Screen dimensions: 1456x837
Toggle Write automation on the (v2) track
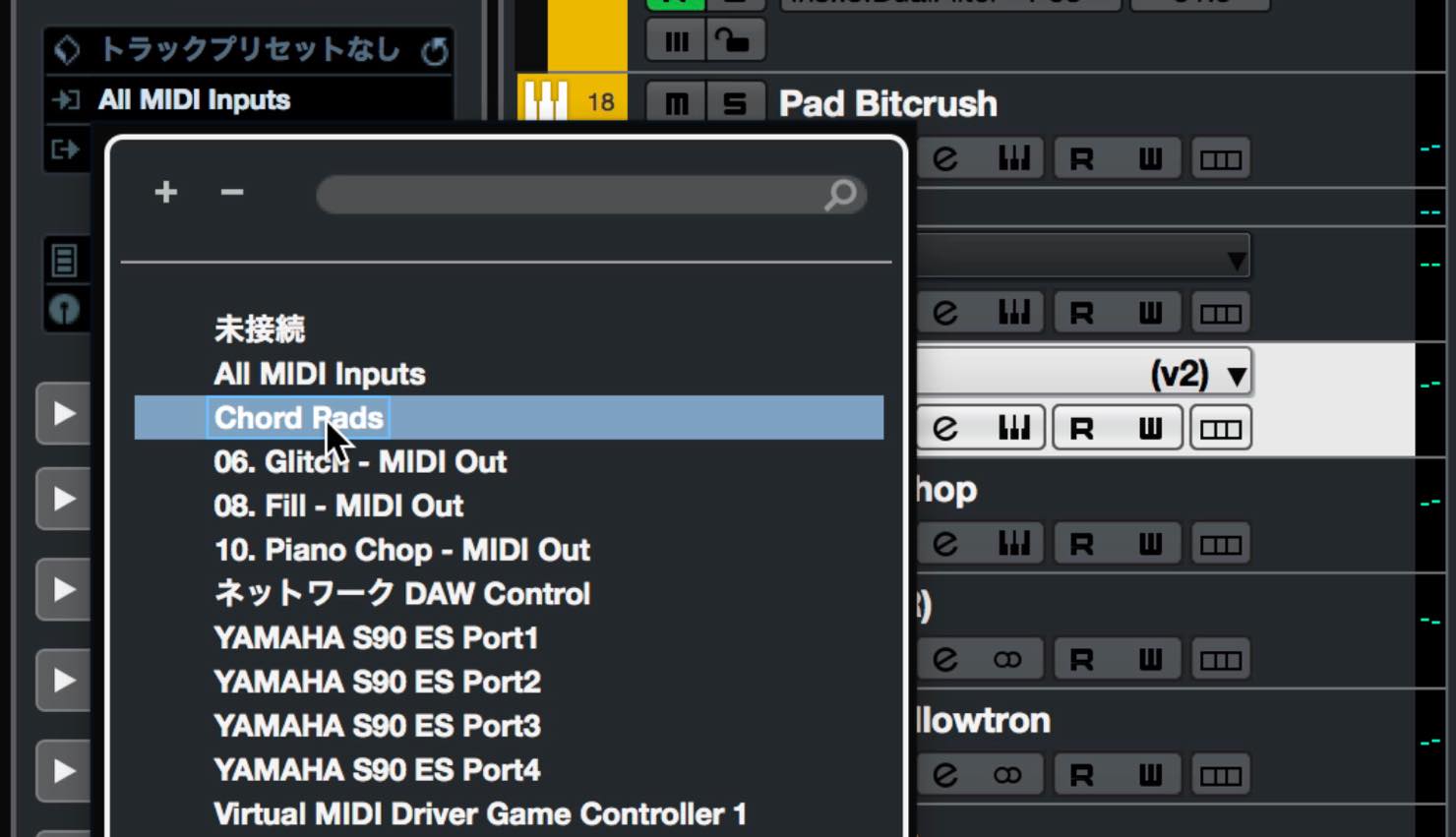click(1150, 429)
